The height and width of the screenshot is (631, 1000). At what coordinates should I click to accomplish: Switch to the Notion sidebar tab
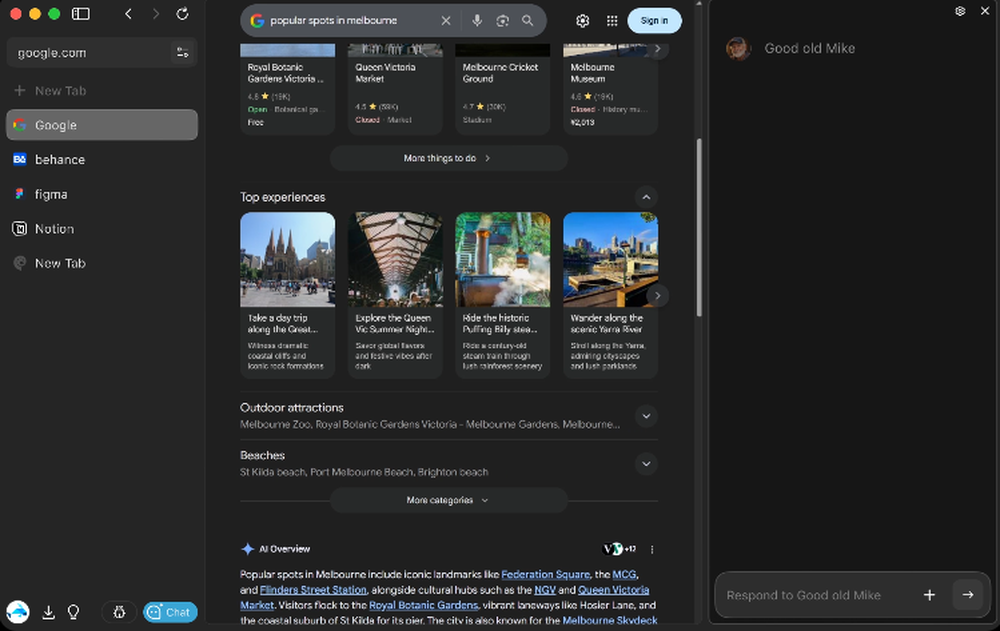[x=52, y=228]
